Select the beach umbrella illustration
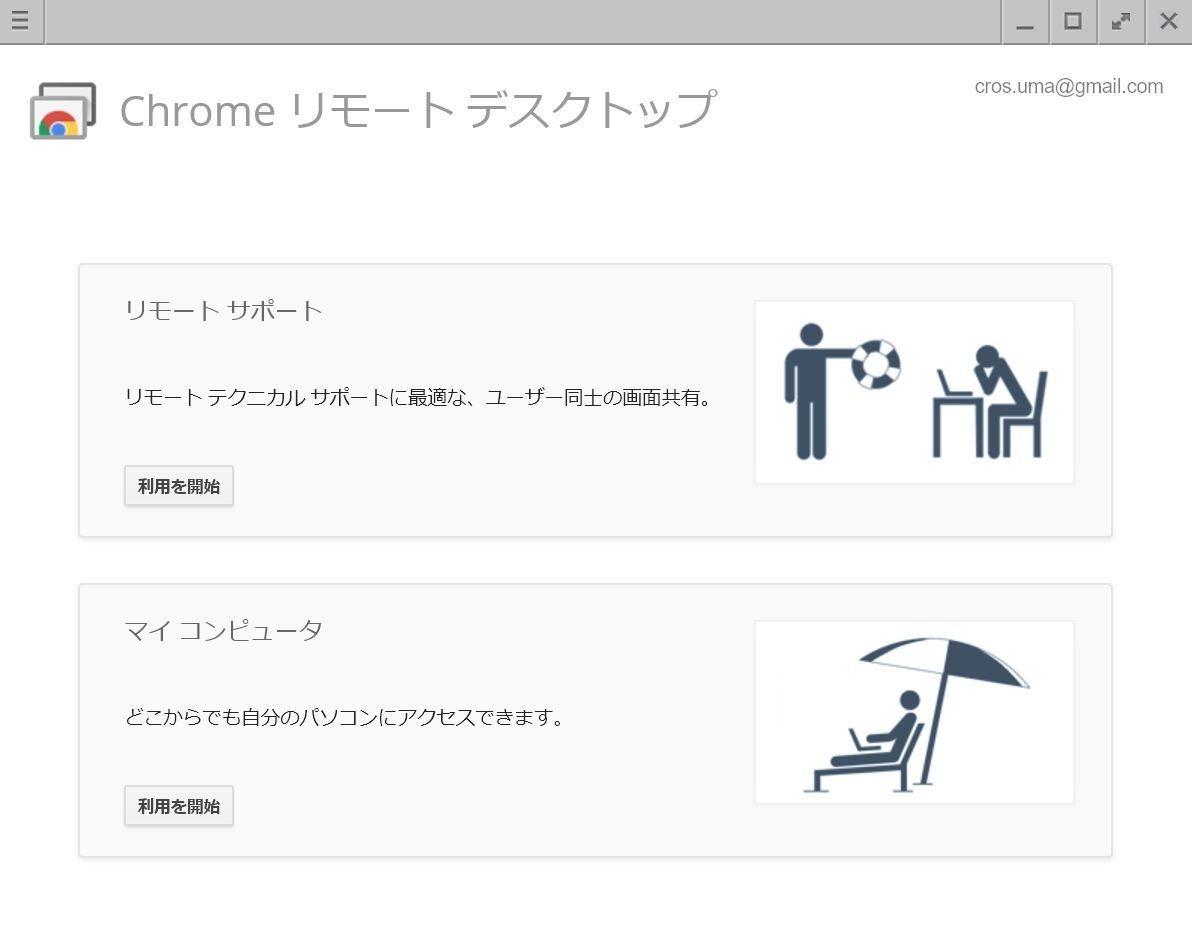Screen dimensions: 1192x936 913,711
